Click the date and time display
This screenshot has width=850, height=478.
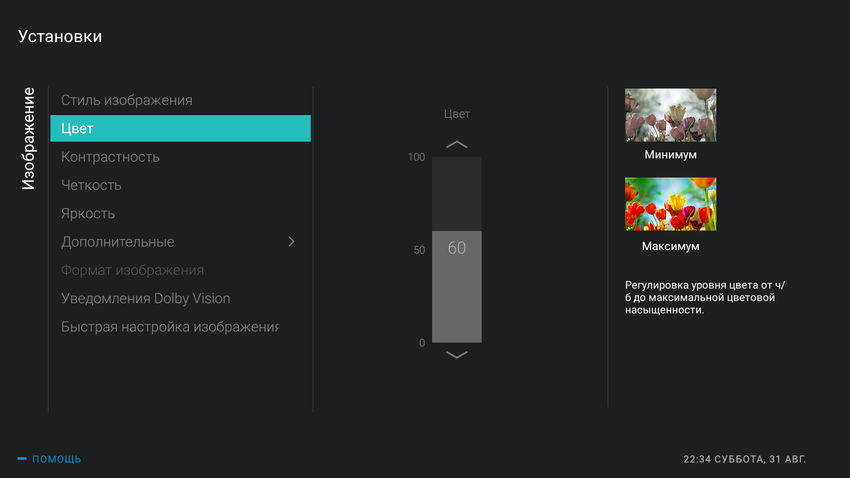(x=744, y=459)
